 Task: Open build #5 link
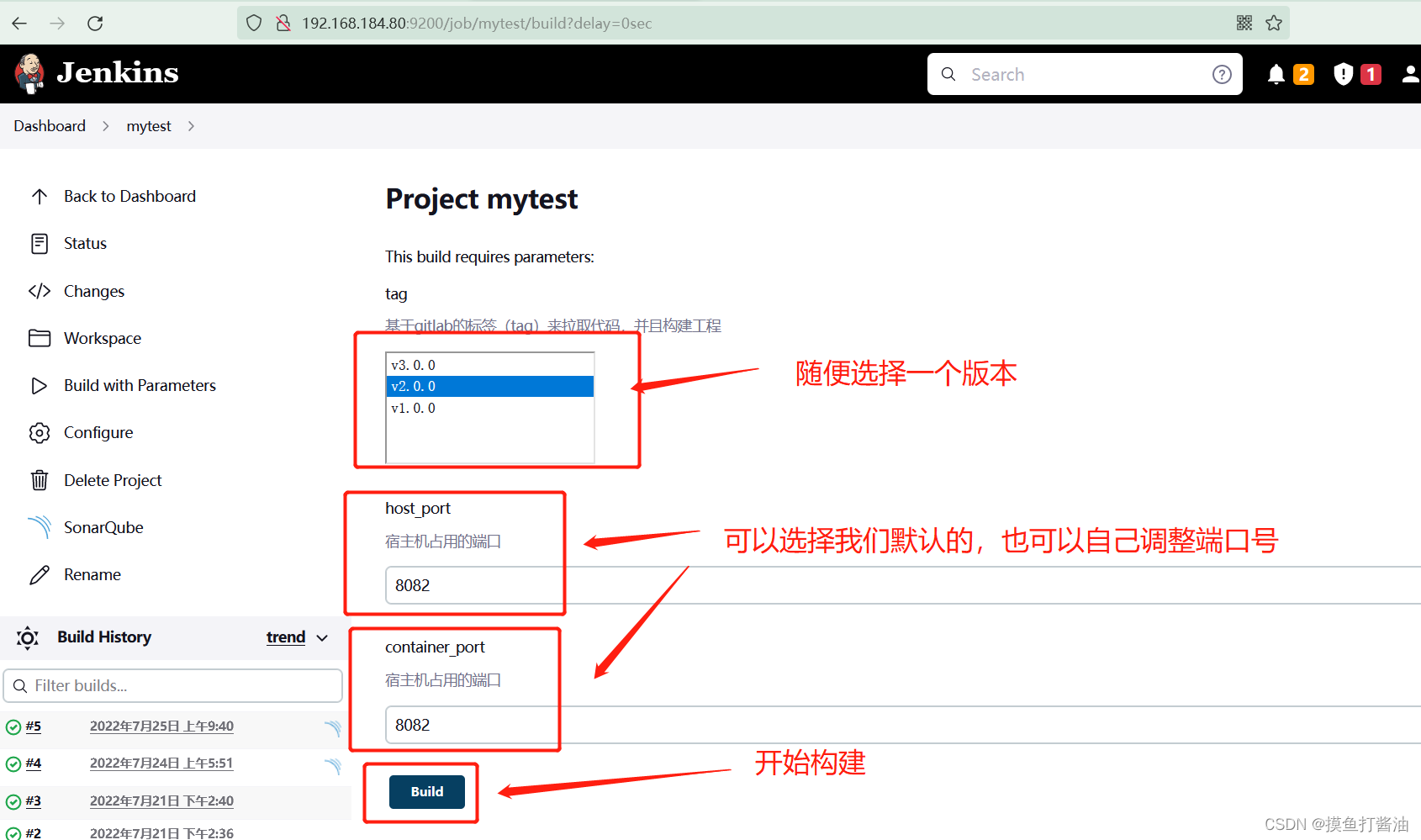click(33, 726)
